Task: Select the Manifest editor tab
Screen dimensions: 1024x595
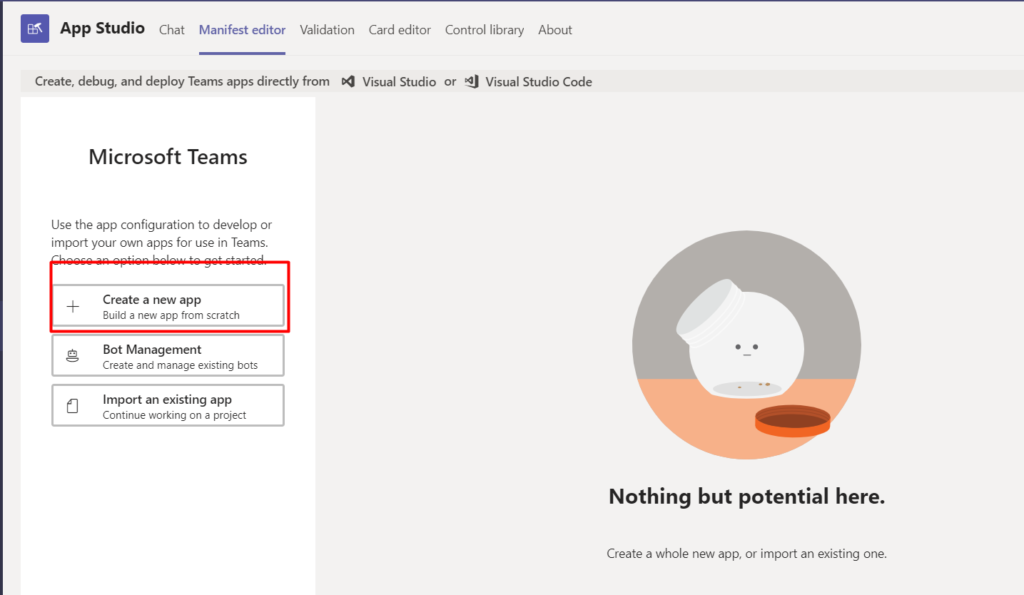Action: (242, 30)
